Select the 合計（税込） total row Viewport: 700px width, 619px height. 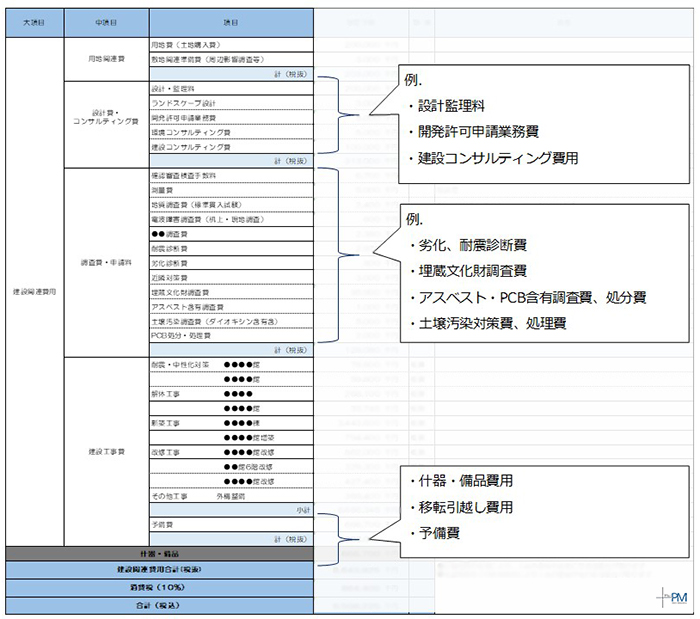(160, 606)
